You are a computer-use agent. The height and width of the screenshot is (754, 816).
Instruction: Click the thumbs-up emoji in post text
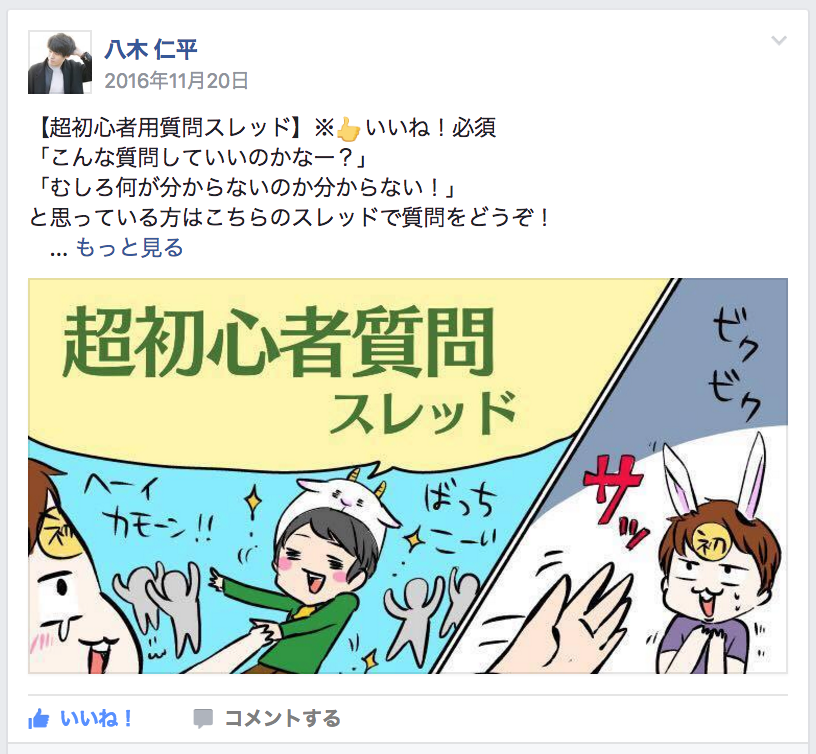348,129
